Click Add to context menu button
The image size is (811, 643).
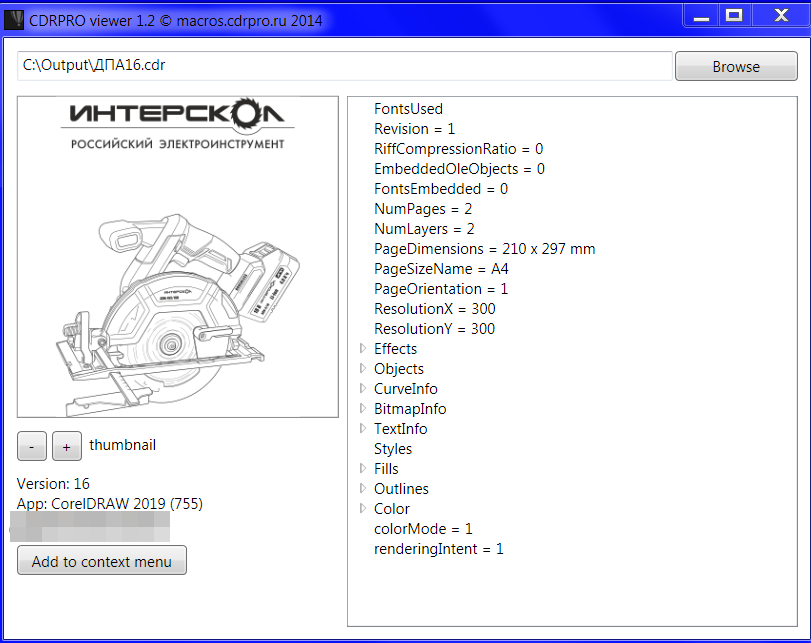(x=102, y=560)
